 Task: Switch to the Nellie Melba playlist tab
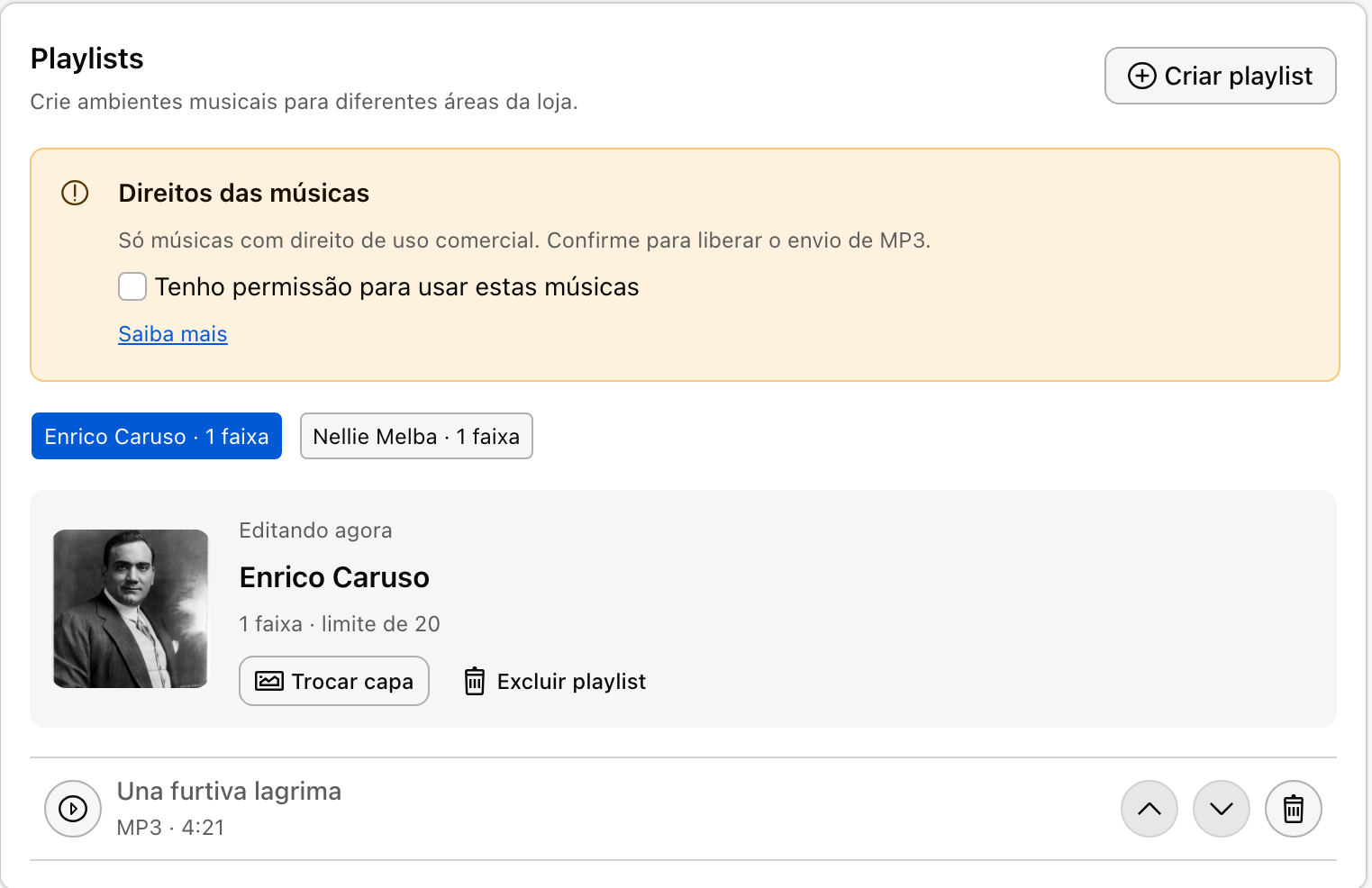[416, 436]
